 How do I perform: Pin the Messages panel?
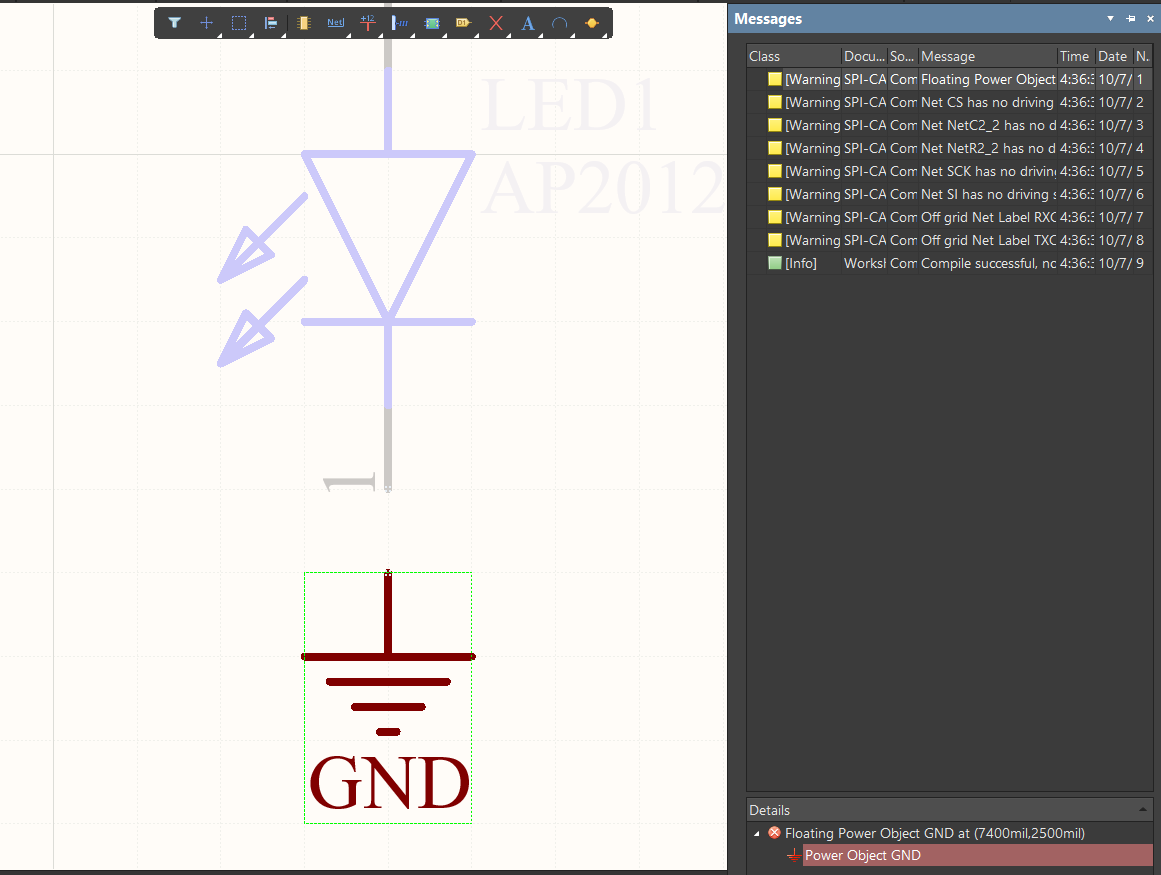(x=1131, y=19)
